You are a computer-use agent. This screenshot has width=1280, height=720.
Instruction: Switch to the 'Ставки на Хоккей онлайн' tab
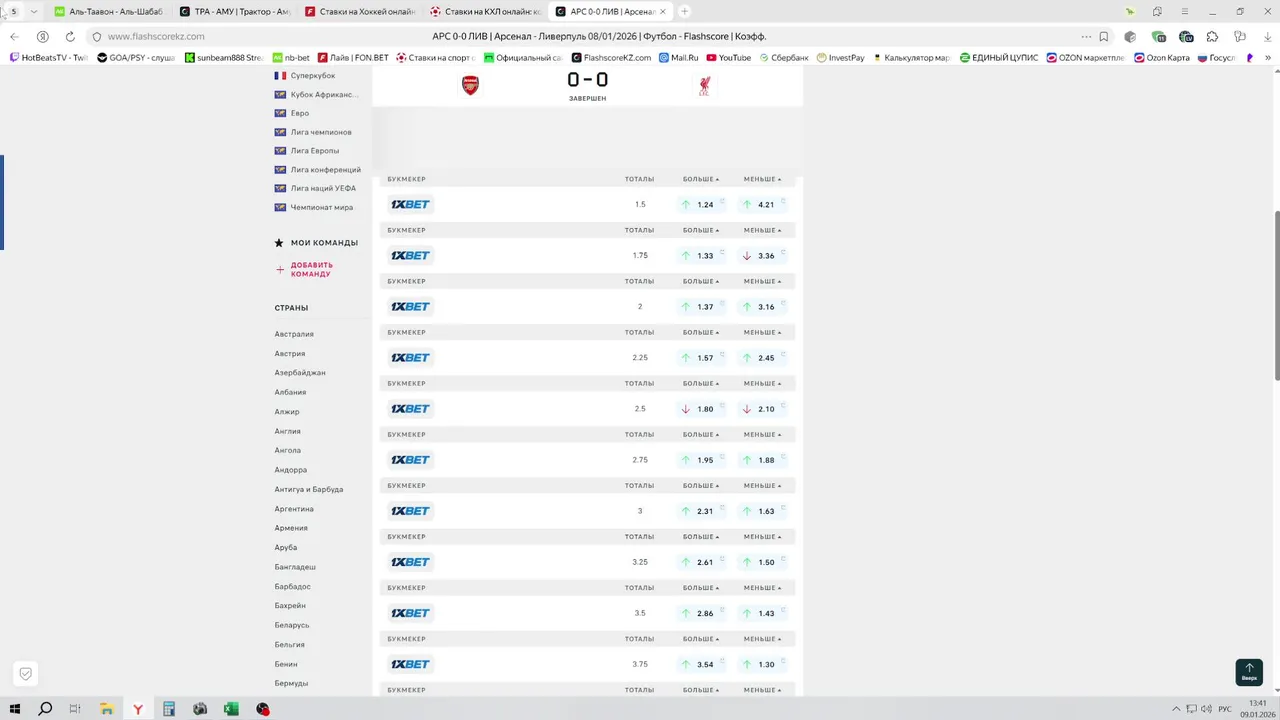tap(359, 12)
